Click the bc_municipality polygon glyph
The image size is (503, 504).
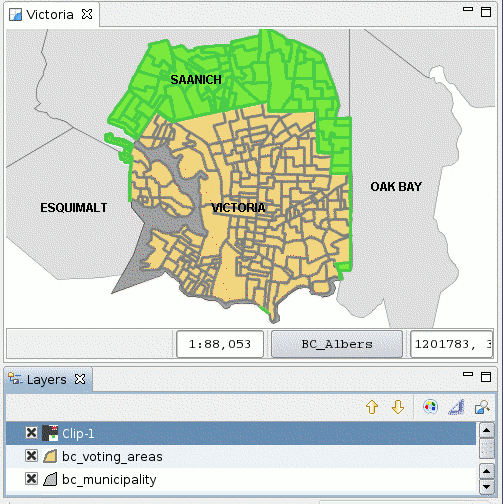coord(50,479)
